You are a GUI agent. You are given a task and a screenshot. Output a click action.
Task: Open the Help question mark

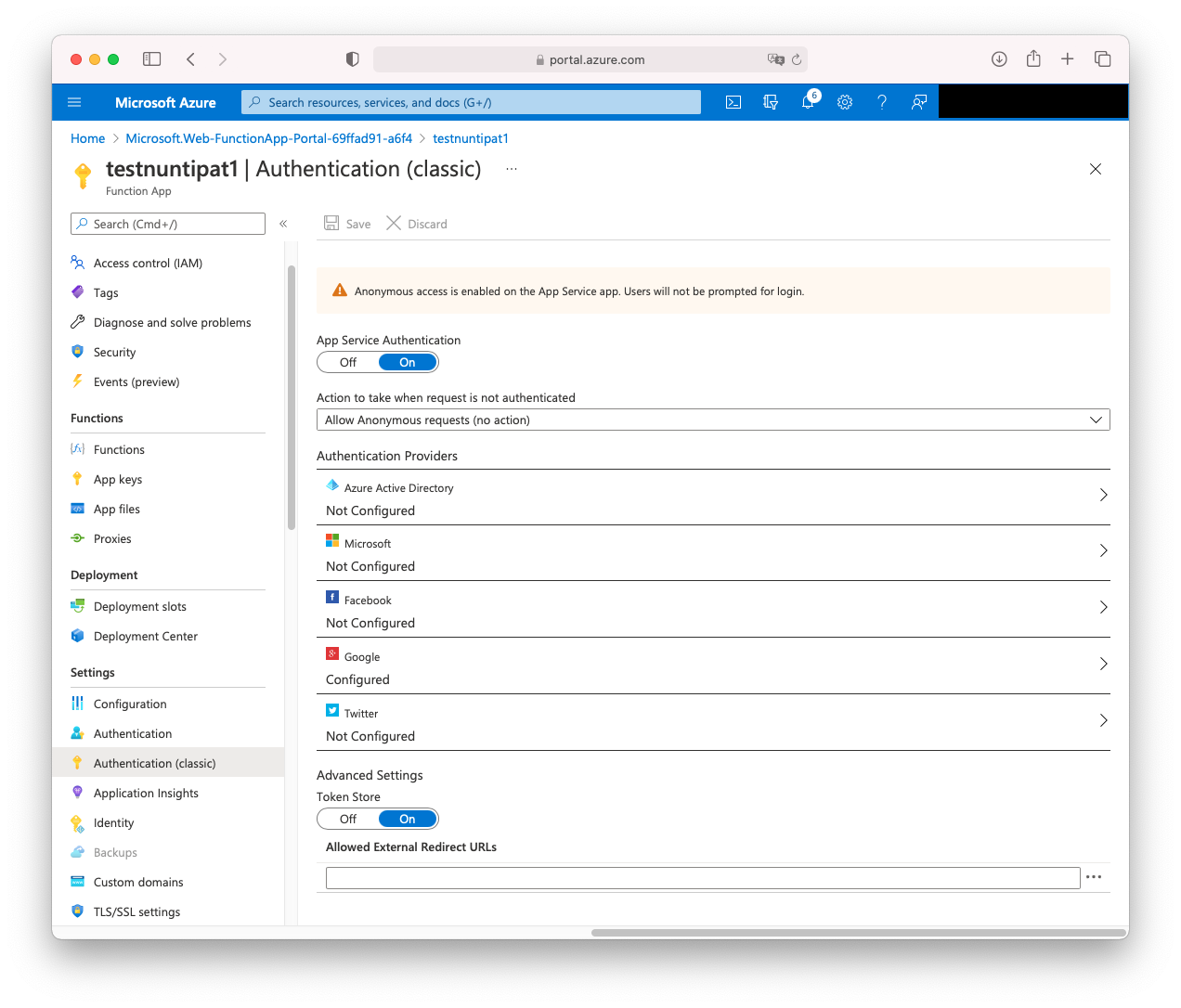pyautogui.click(x=882, y=102)
